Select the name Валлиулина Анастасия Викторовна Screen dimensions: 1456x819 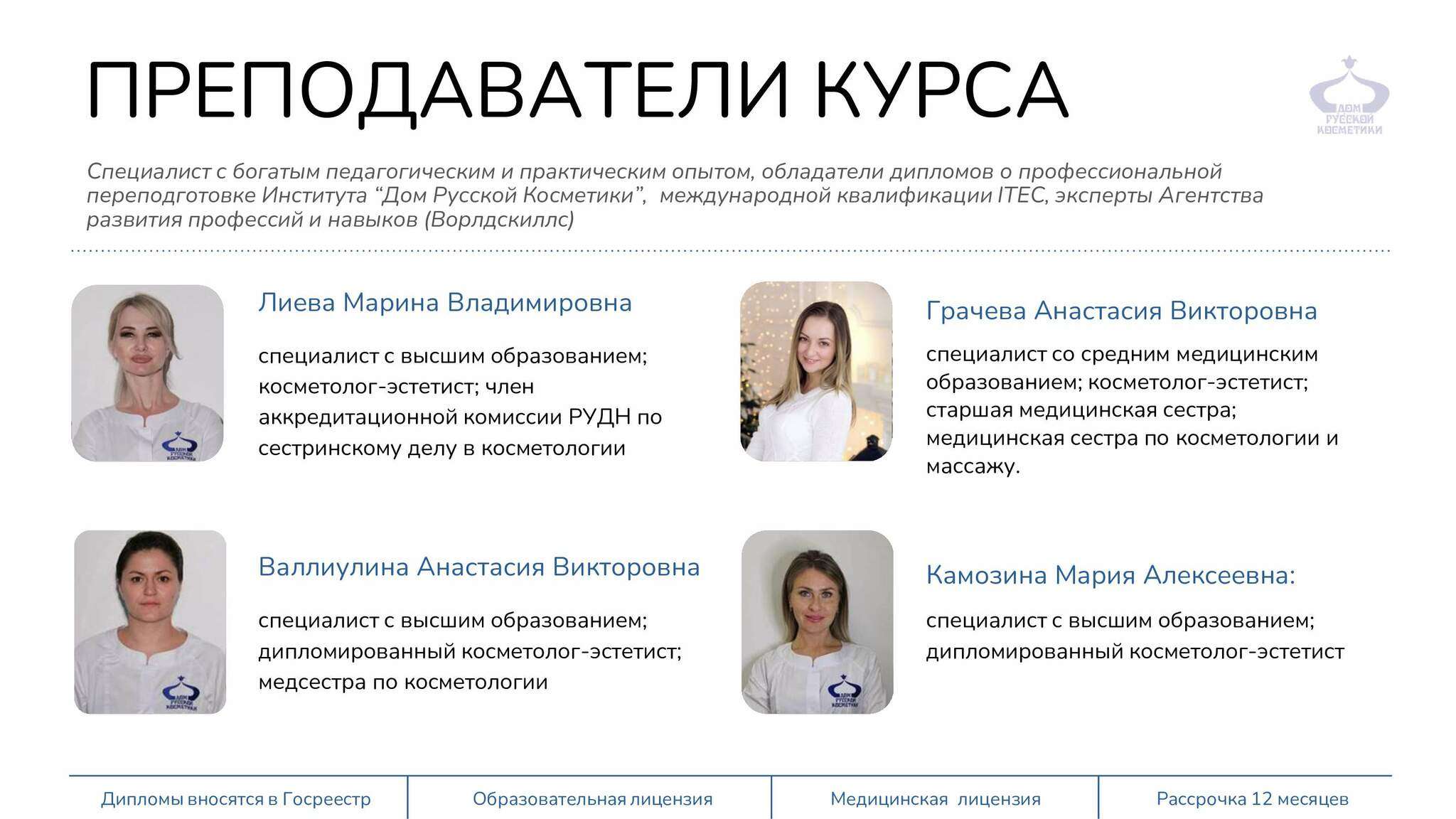pyautogui.click(x=478, y=567)
